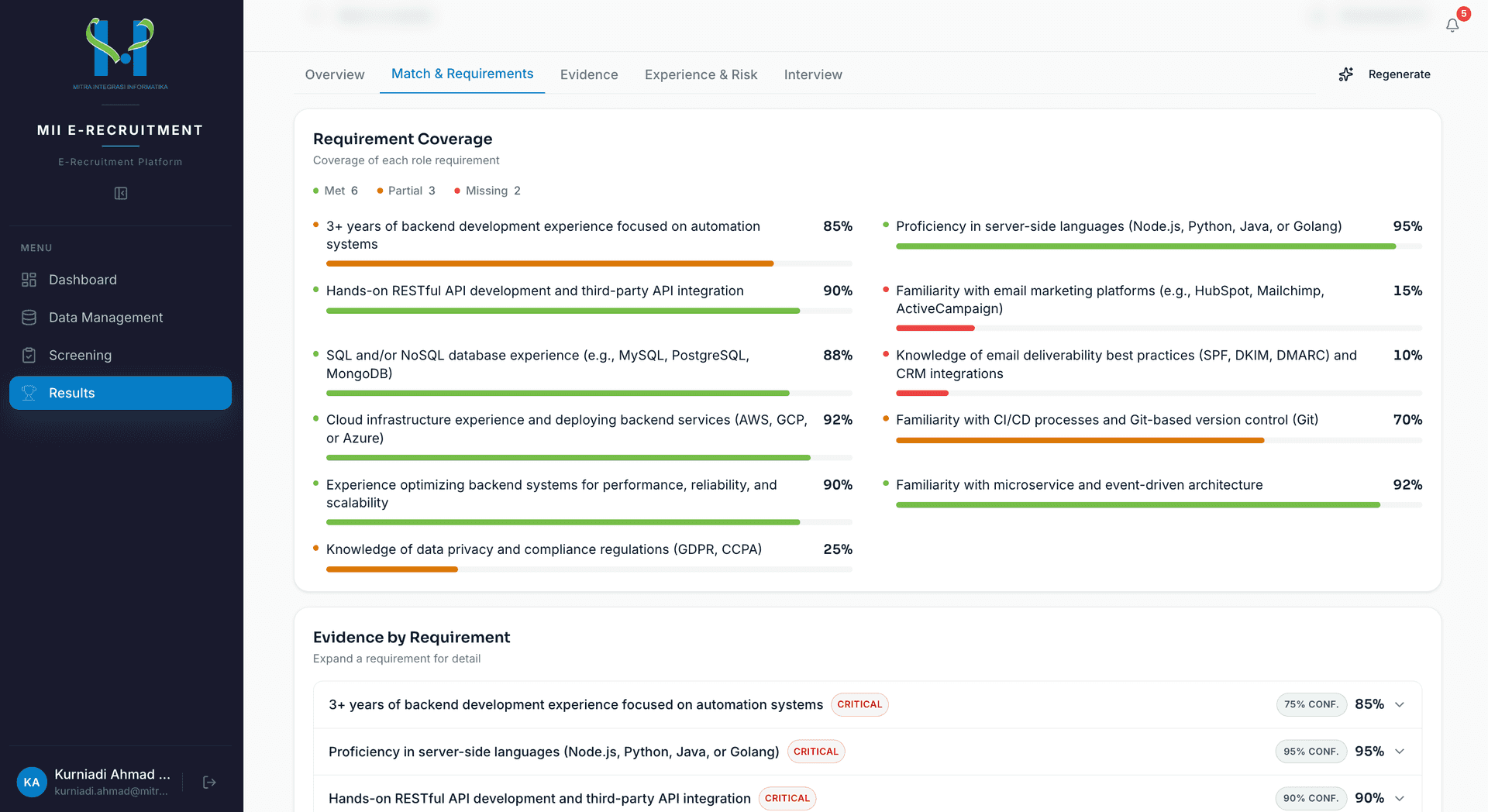Image resolution: width=1488 pixels, height=812 pixels.
Task: Select the Overview tab
Action: (335, 74)
